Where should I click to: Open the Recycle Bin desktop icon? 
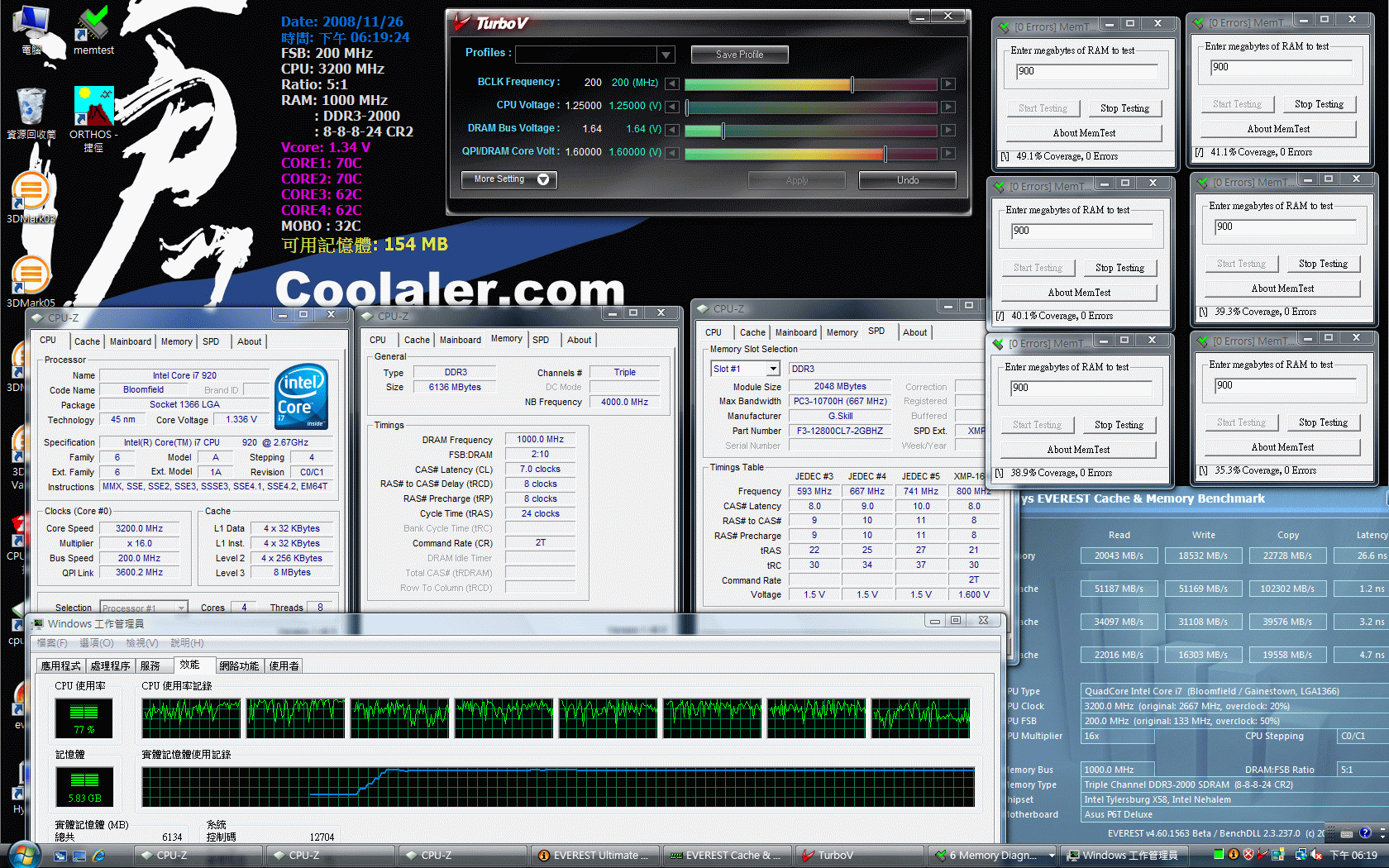point(31,114)
